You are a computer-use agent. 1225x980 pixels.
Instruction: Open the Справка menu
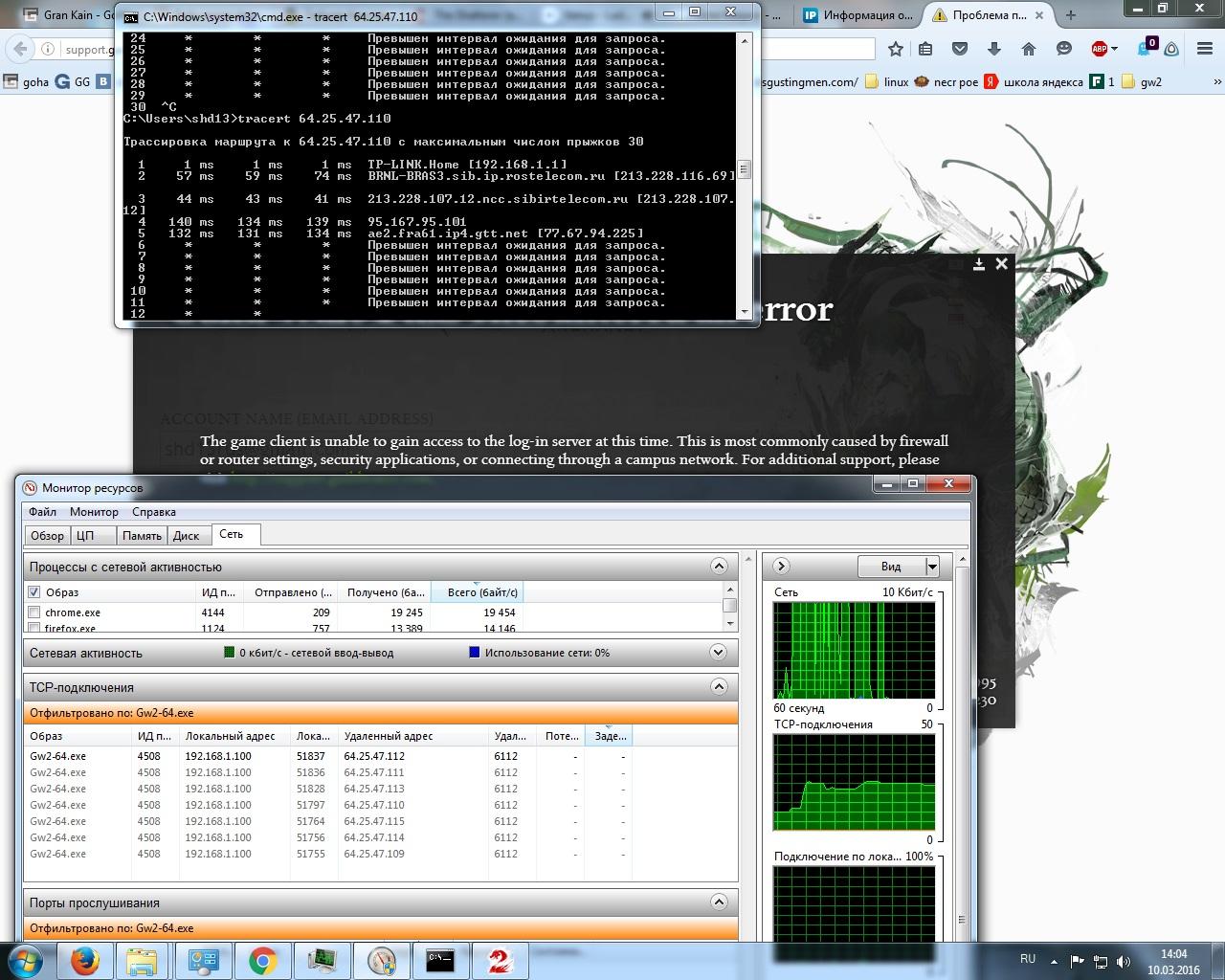(x=154, y=512)
